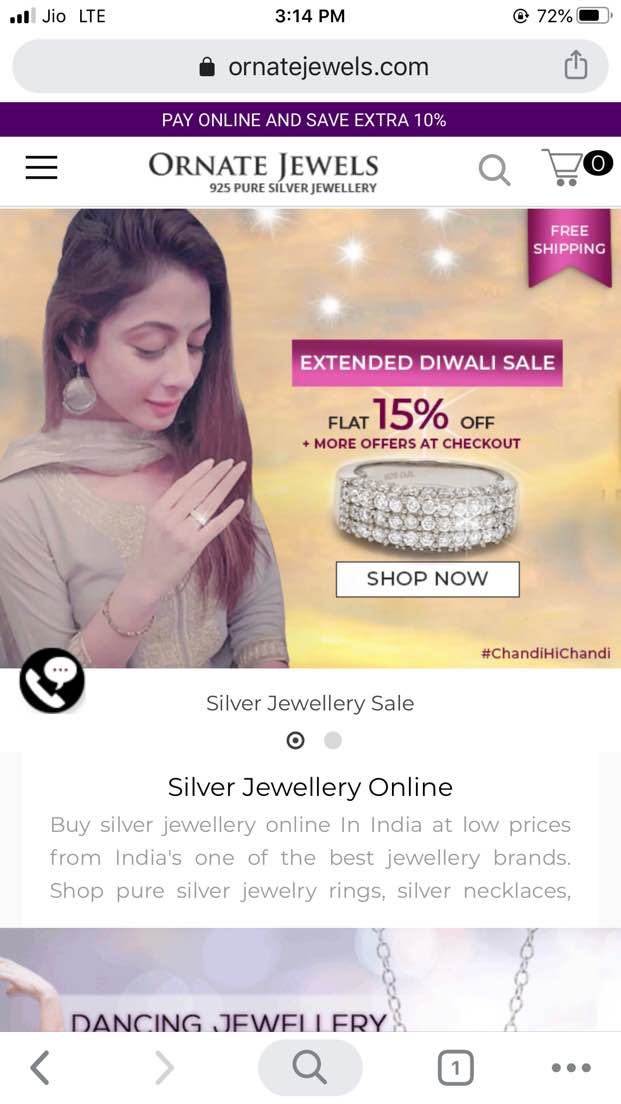Image resolution: width=621 pixels, height=1104 pixels.
Task: Tap the browser bottom search button
Action: pyautogui.click(x=310, y=1067)
